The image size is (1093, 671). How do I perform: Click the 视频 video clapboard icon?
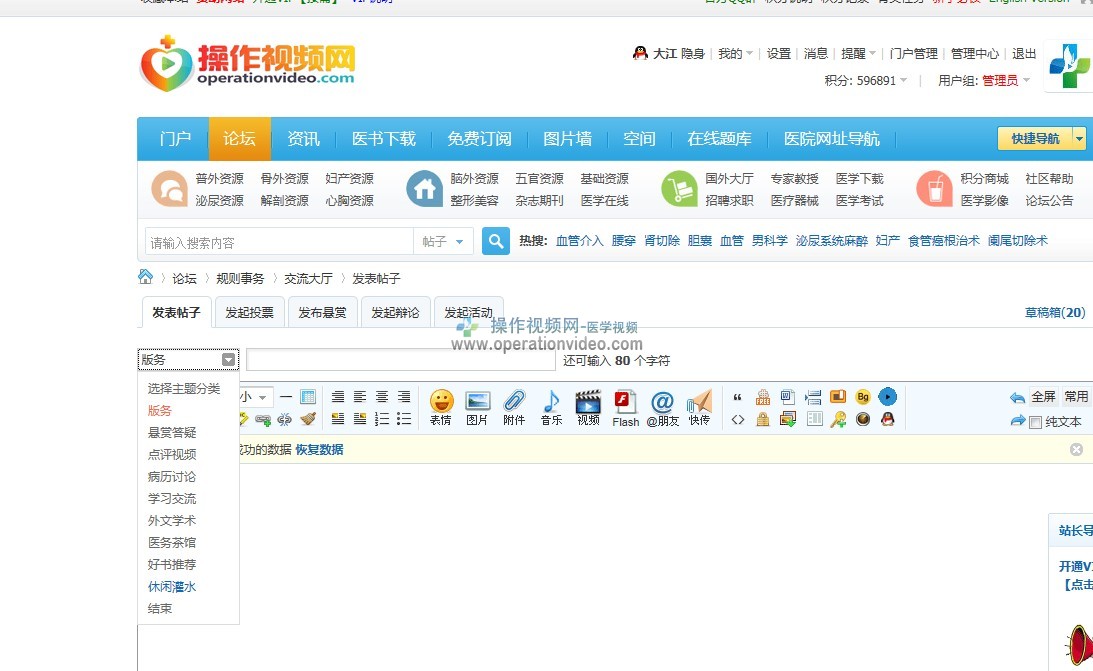(588, 402)
